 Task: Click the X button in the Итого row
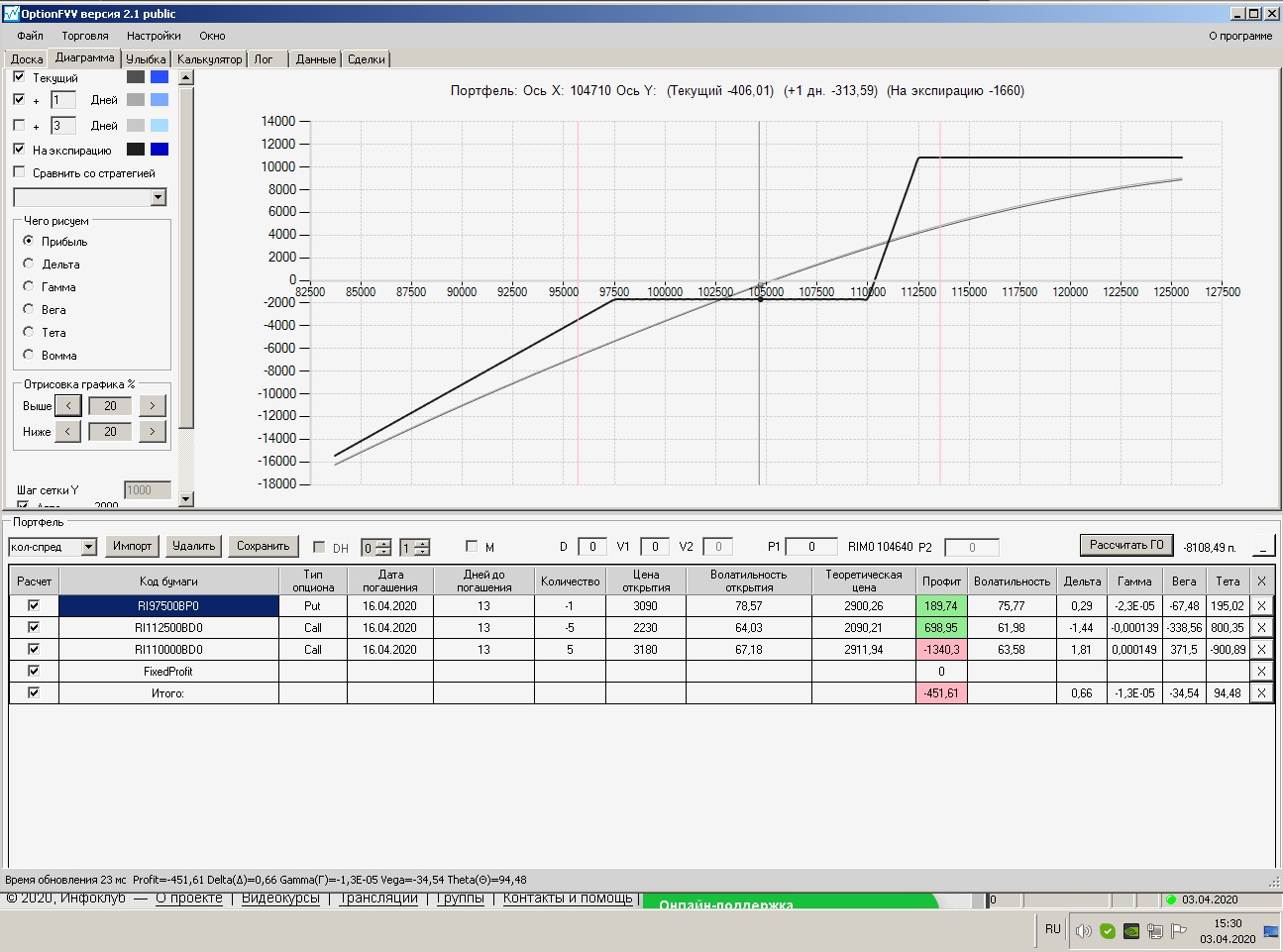[1261, 692]
